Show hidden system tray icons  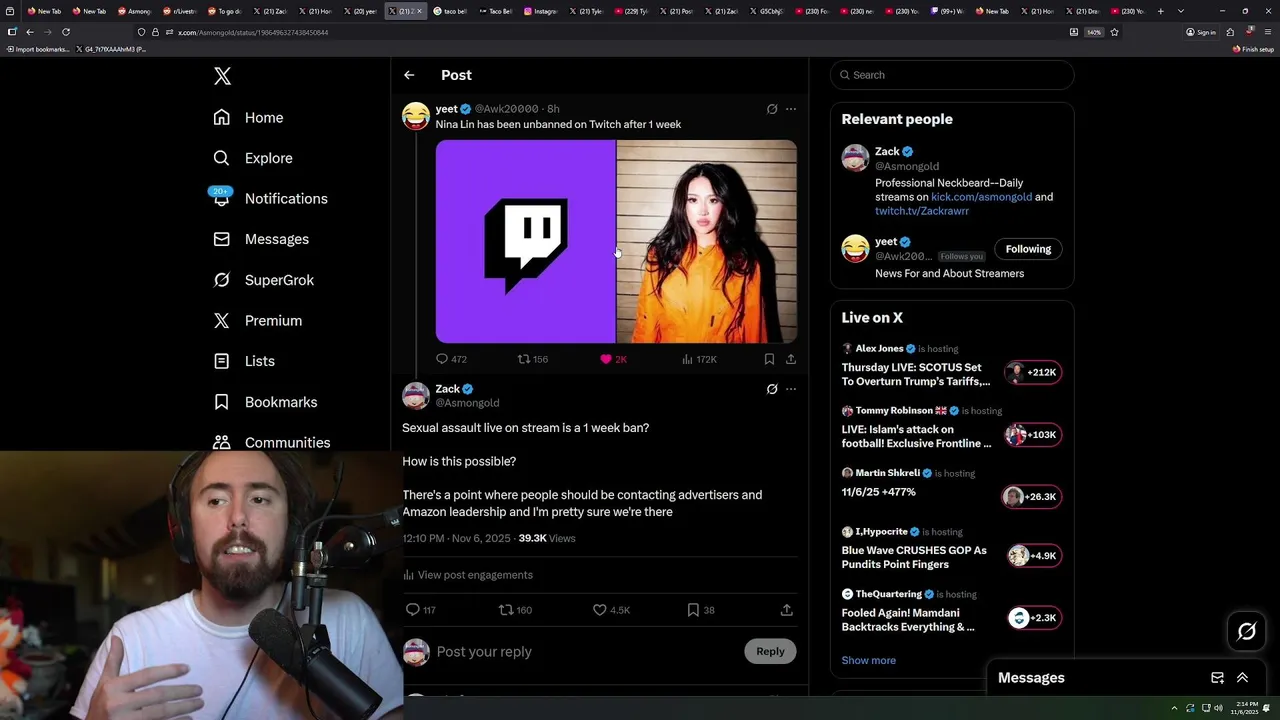click(x=1175, y=708)
